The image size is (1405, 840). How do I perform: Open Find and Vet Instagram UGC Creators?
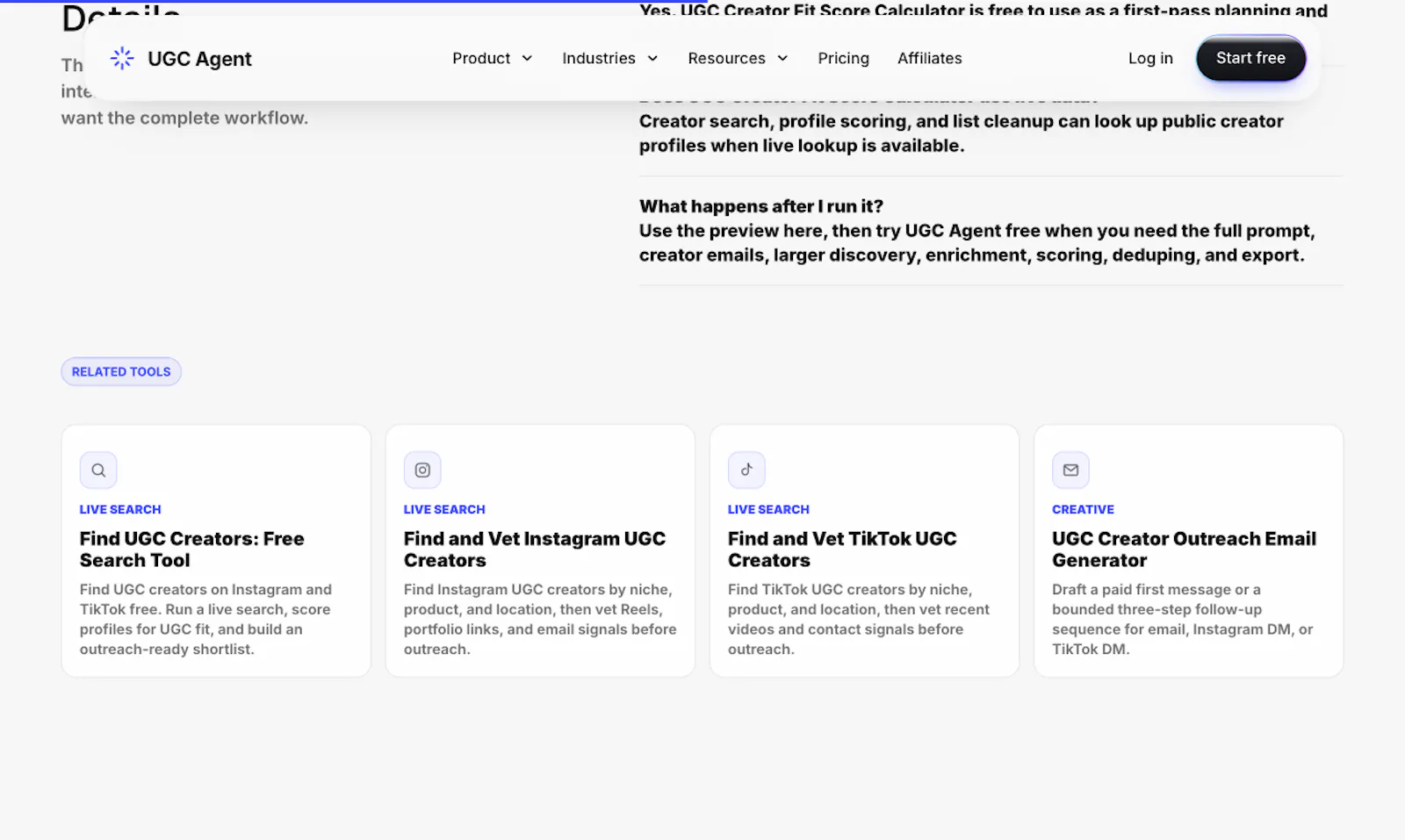tap(535, 549)
